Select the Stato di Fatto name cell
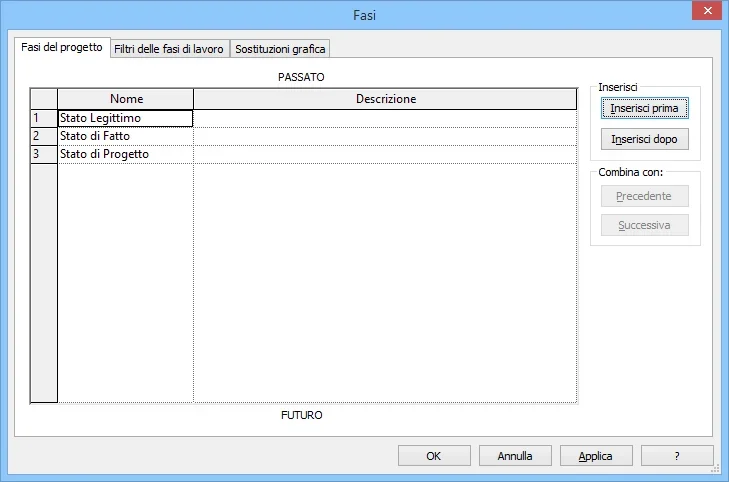This screenshot has width=729, height=482. [126, 136]
